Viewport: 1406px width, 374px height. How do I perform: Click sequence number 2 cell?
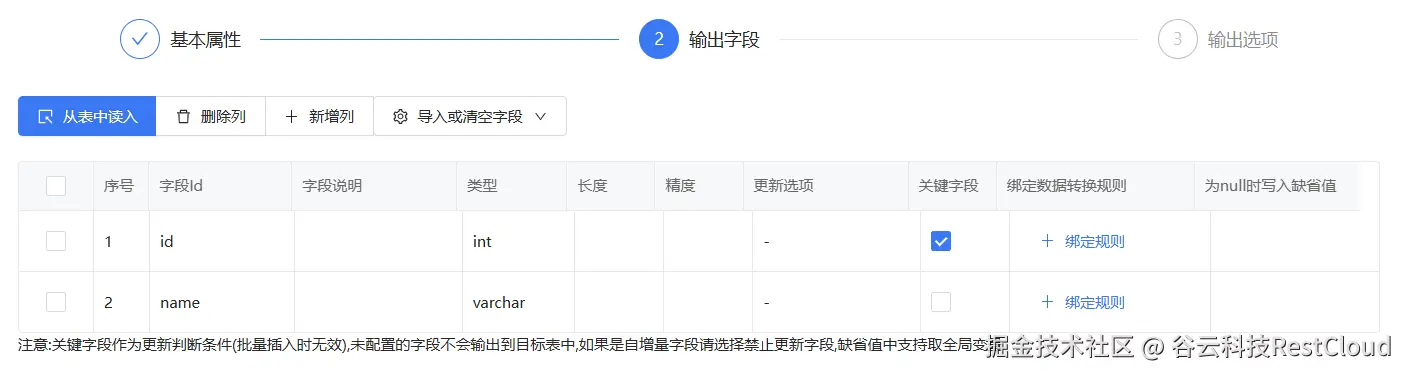[x=121, y=302]
